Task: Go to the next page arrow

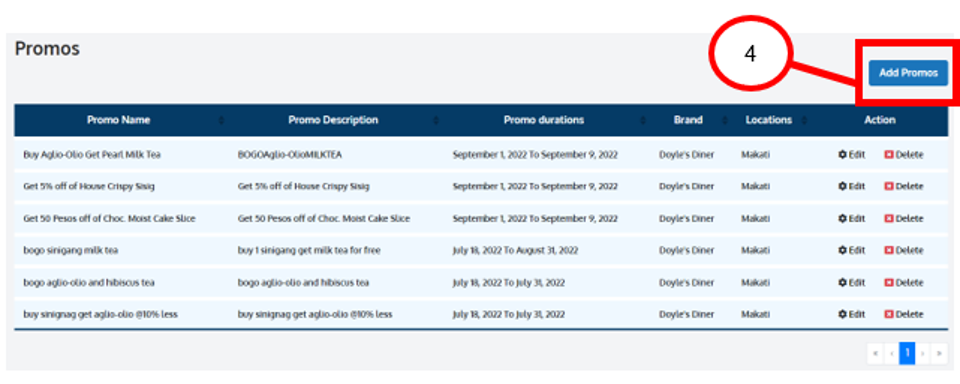Action: click(923, 353)
